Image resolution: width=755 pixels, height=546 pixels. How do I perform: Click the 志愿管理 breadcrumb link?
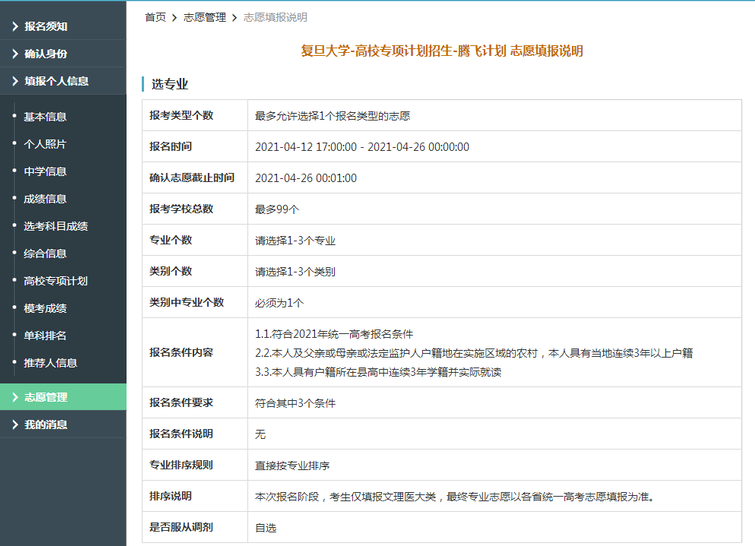click(205, 17)
